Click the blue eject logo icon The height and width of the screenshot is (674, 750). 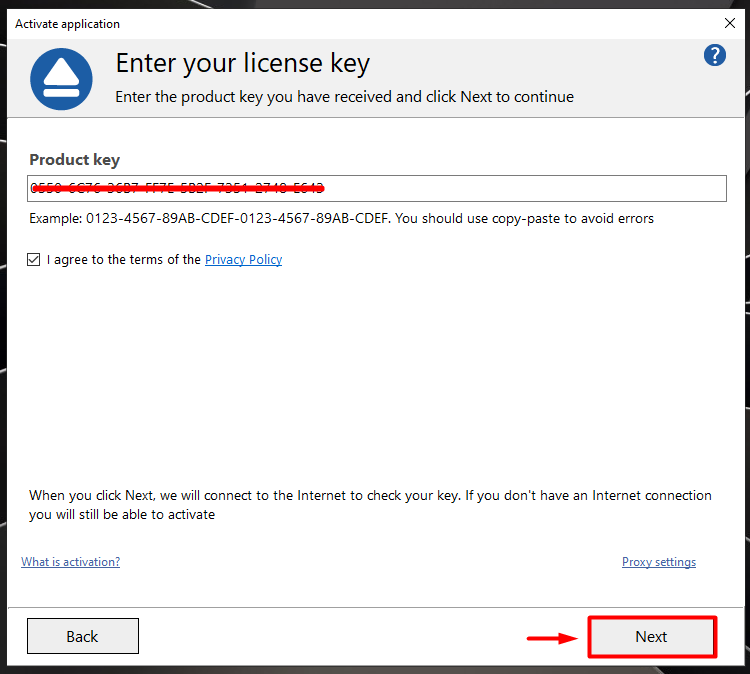pyautogui.click(x=61, y=79)
